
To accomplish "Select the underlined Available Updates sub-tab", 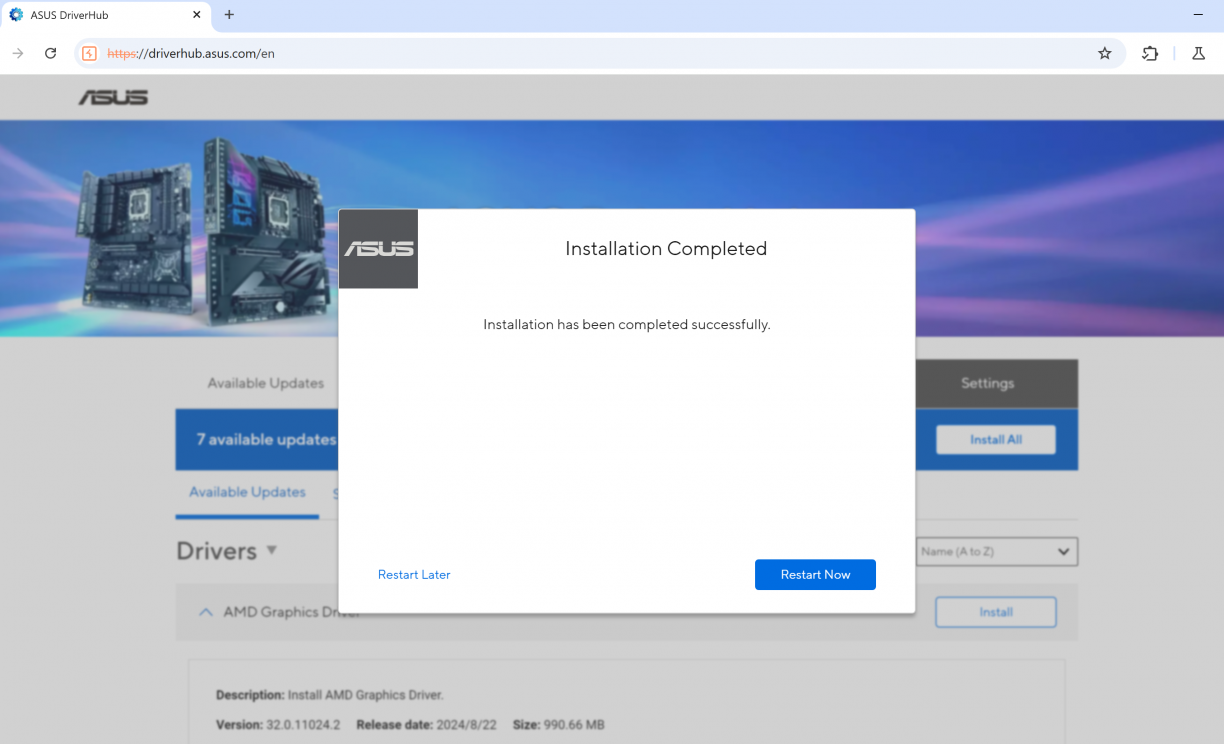I will pyautogui.click(x=247, y=492).
